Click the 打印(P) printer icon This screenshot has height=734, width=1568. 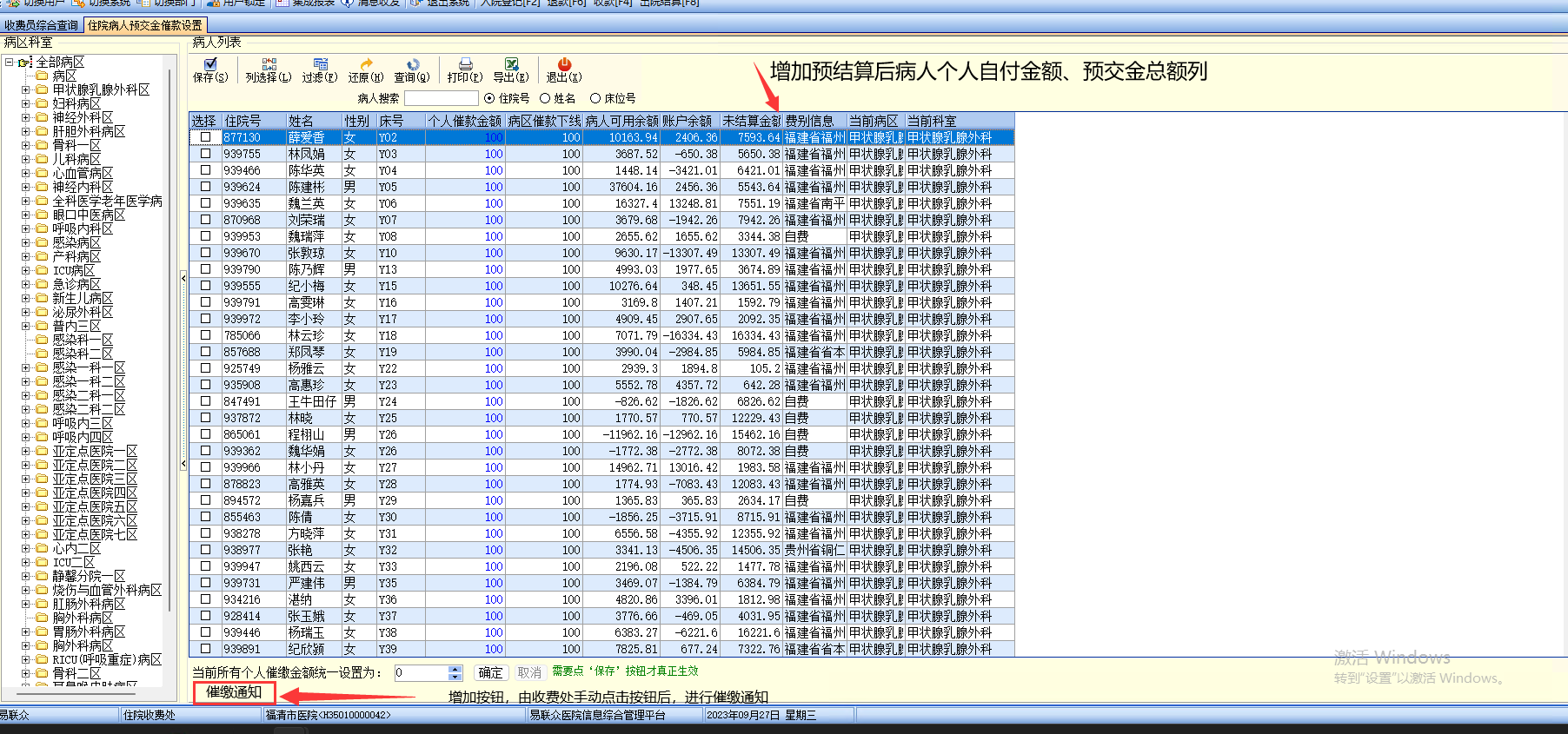pos(465,65)
